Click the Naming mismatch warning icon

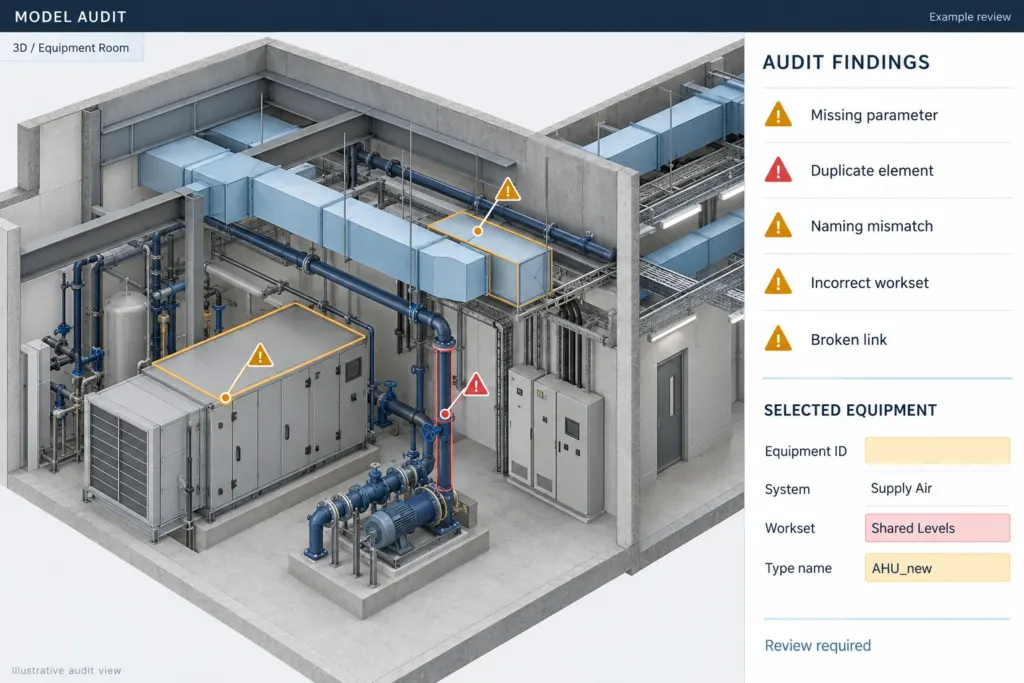pos(778,226)
